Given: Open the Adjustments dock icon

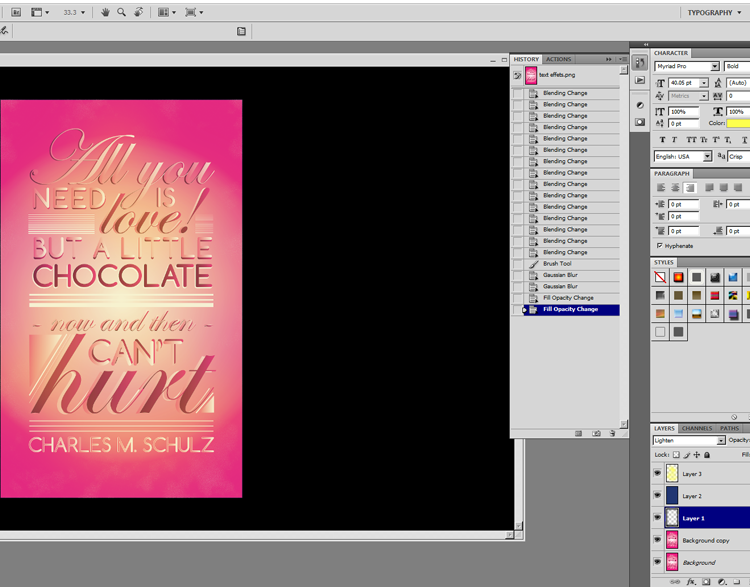Looking at the screenshot, I should click(x=640, y=105).
